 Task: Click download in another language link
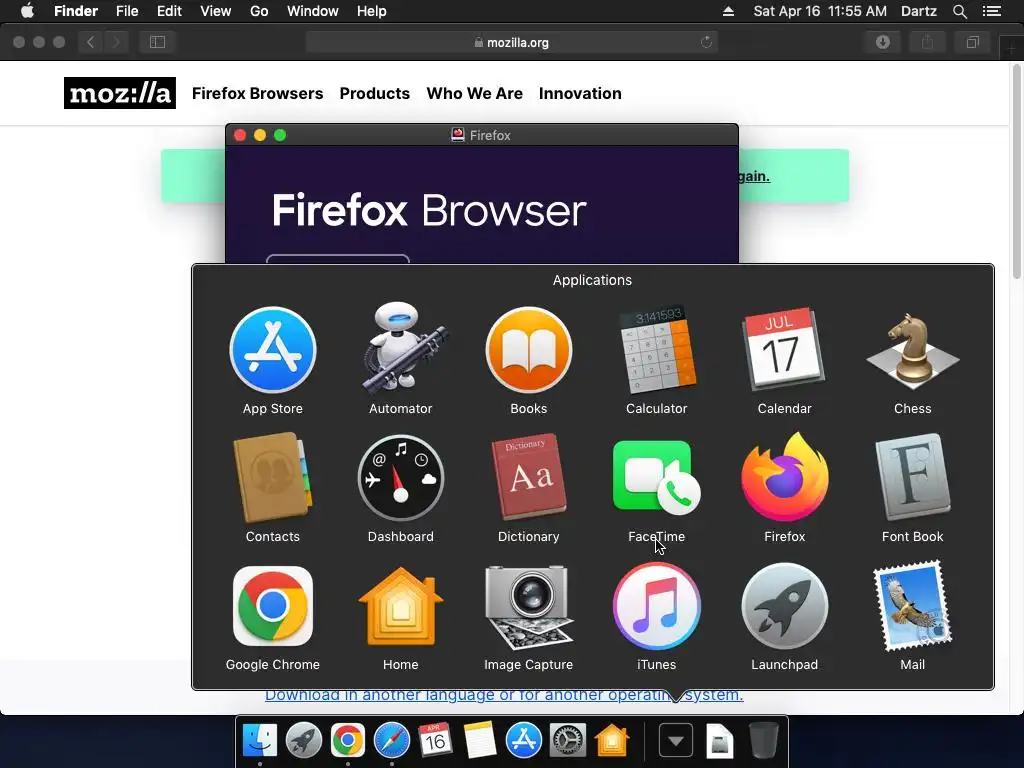click(x=504, y=696)
